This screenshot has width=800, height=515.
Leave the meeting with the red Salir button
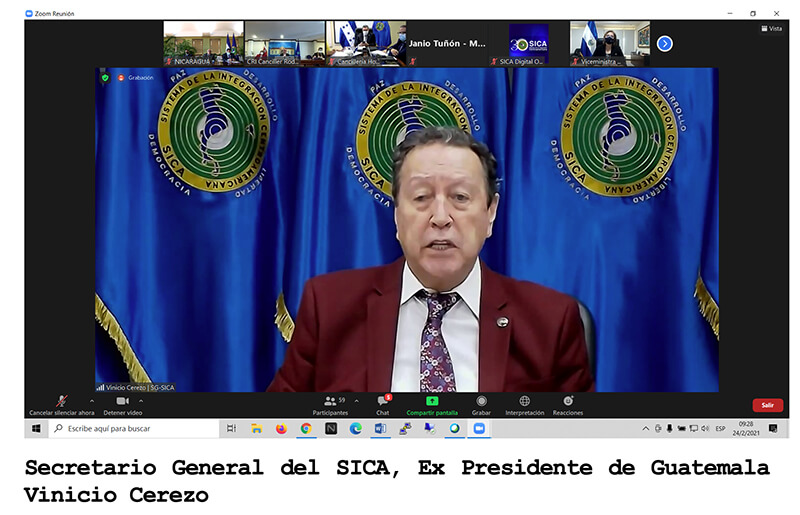[767, 405]
